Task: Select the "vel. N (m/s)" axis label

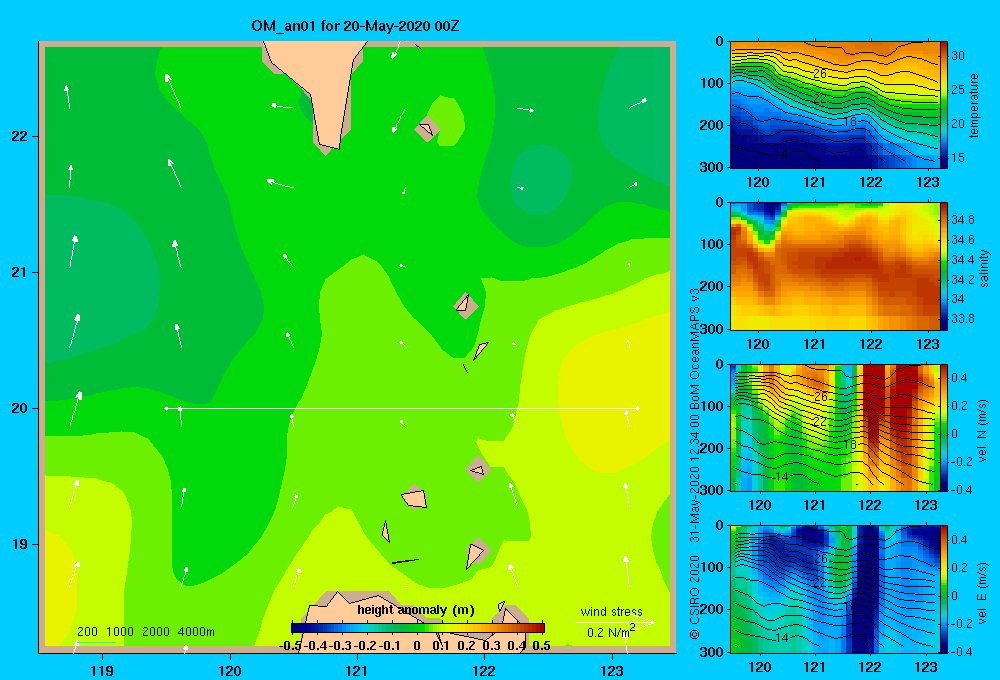Action: pos(983,431)
